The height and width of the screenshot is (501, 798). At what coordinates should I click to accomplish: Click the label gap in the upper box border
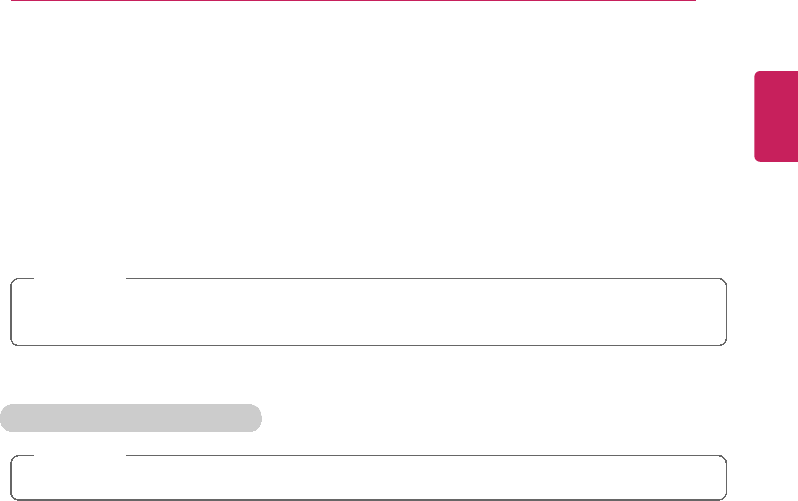point(78,279)
